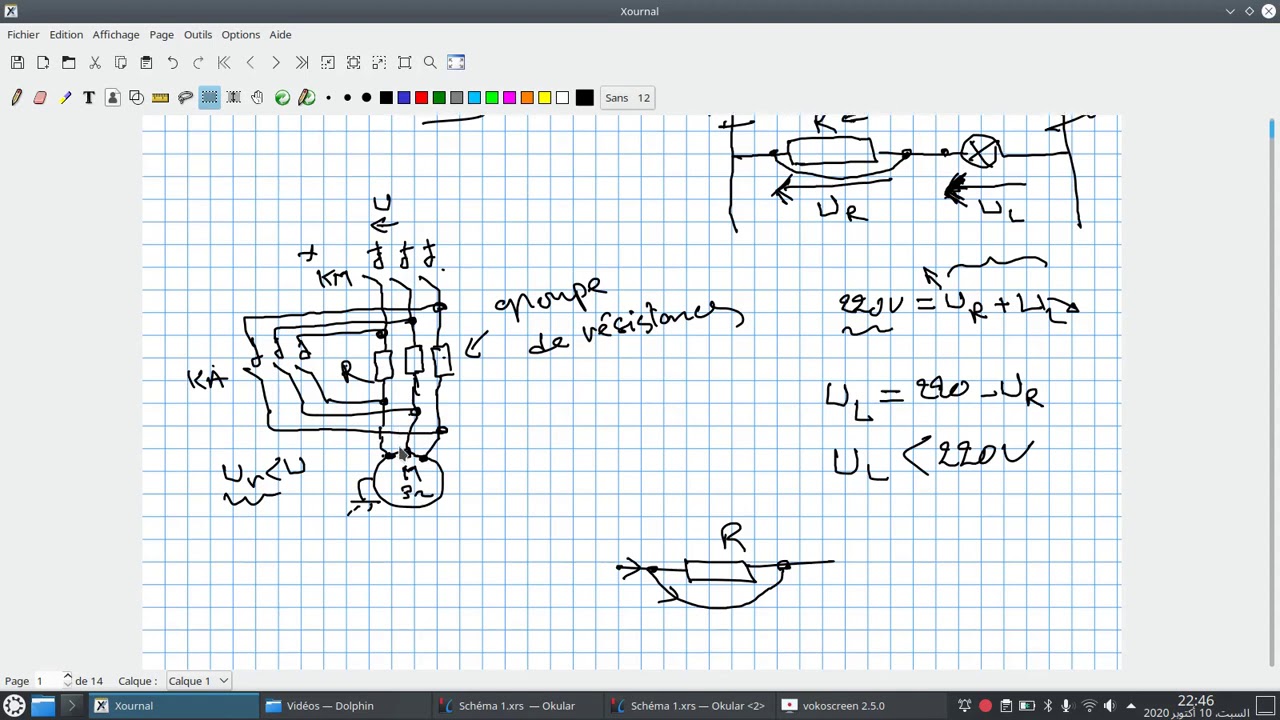1280x720 pixels.
Task: Pick the yellow color swatch
Action: (544, 98)
